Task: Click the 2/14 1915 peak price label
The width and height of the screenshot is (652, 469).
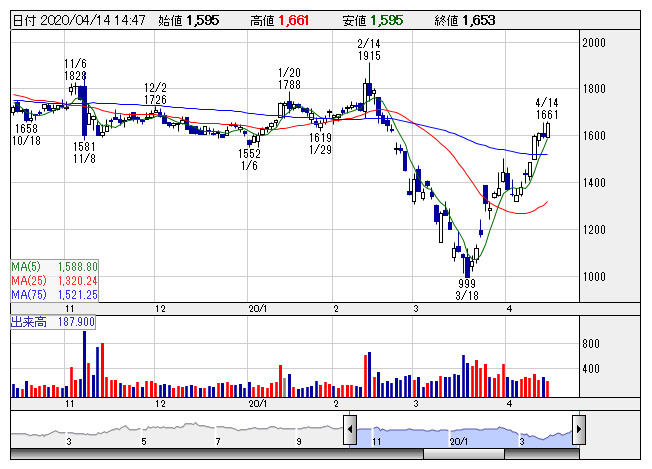Action: 369,49
